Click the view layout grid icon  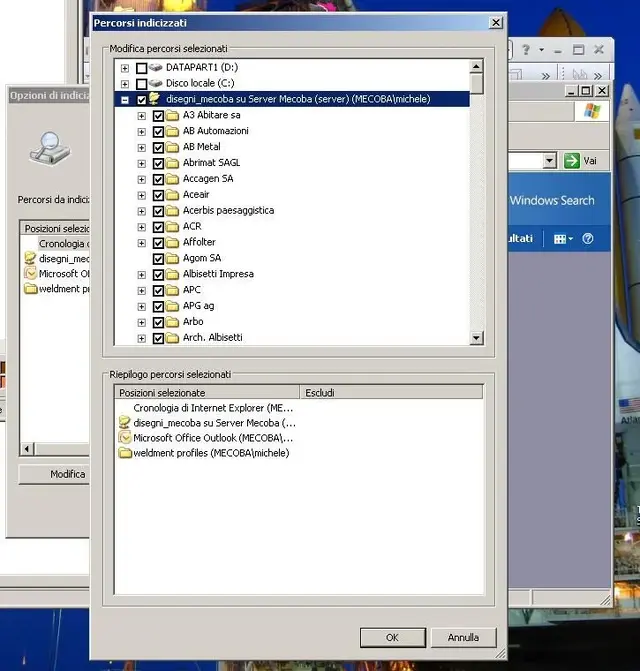point(563,239)
